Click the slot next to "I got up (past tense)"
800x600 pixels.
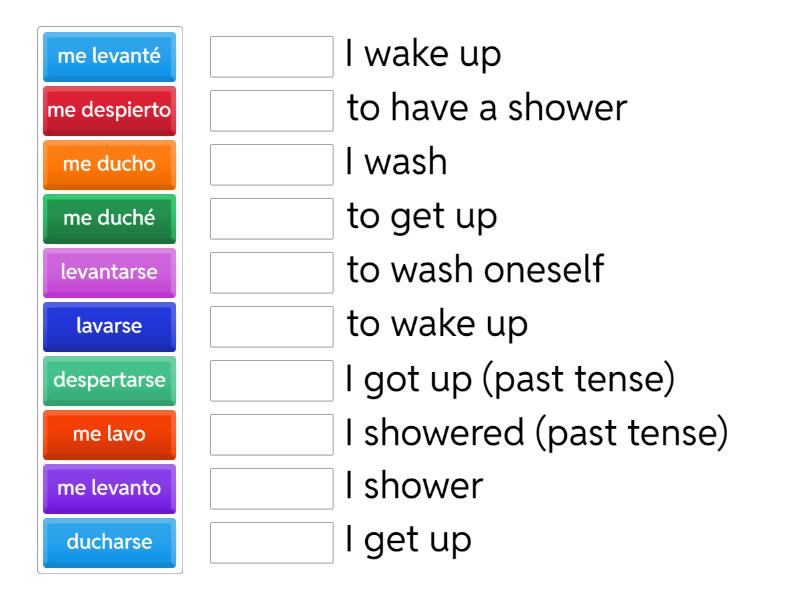tap(272, 381)
